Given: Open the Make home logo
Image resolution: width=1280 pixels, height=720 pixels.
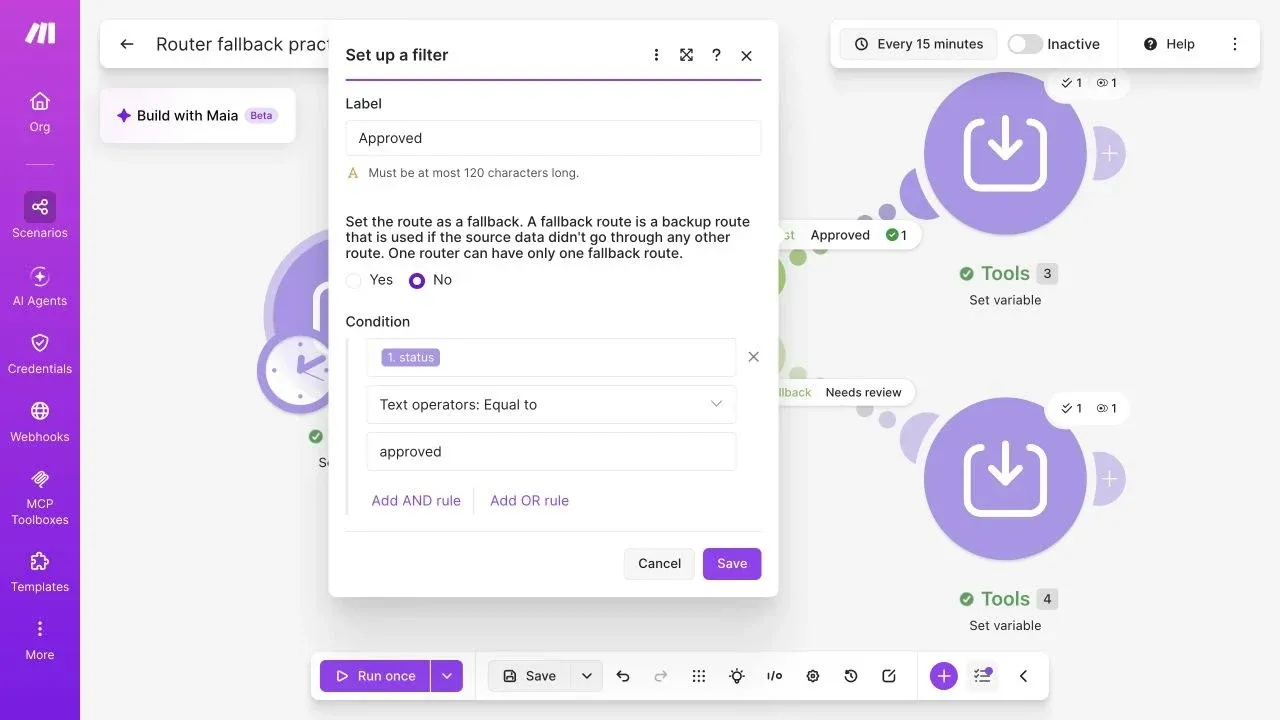Looking at the screenshot, I should click(40, 33).
